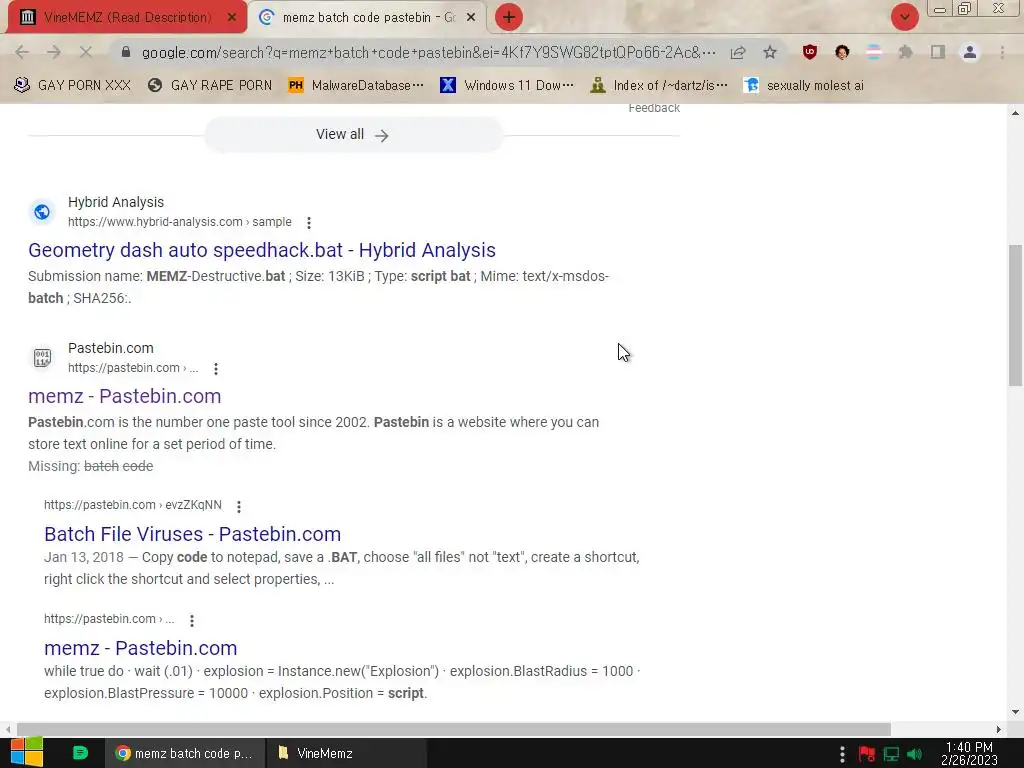
Task: Go back using the browser back arrow
Action: 22,52
